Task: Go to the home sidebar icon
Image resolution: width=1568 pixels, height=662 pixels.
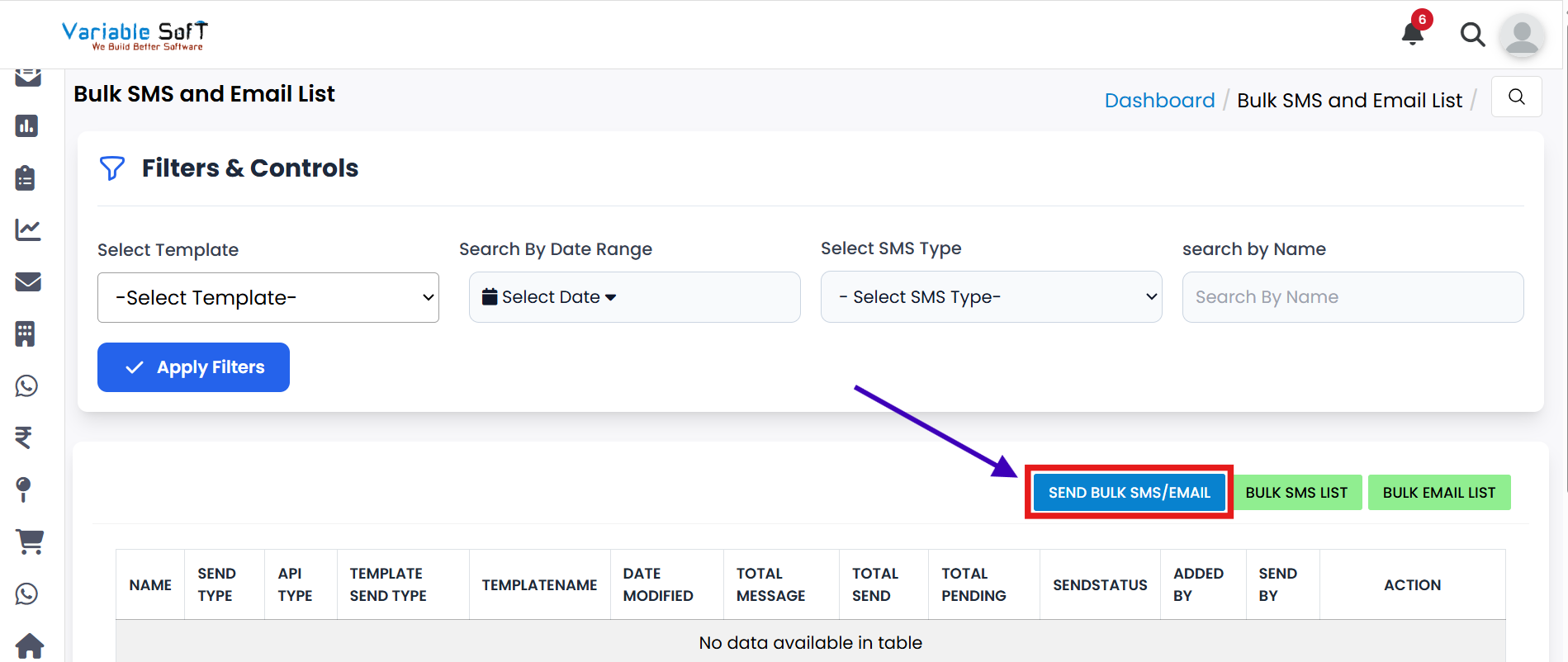Action: (x=29, y=645)
